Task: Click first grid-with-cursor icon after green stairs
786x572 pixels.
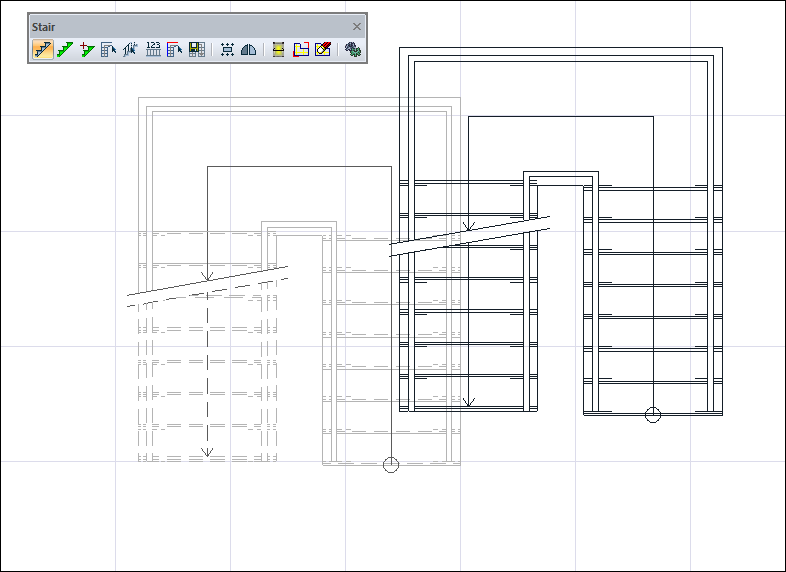Action: click(x=109, y=49)
